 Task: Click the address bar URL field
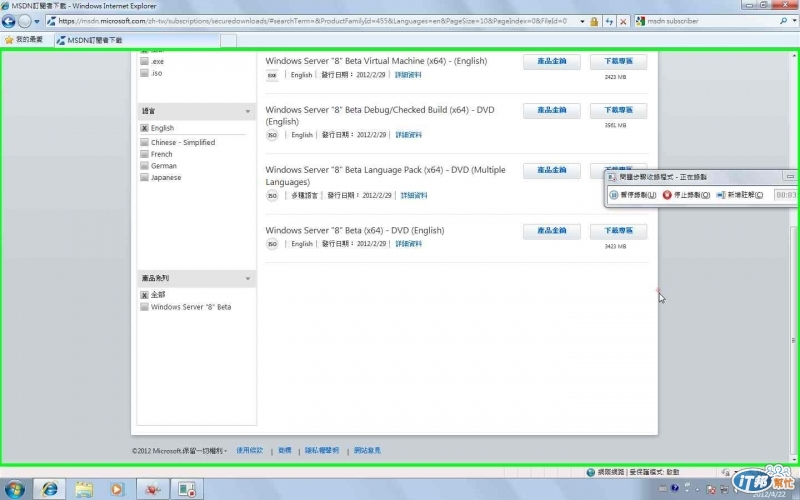tap(312, 21)
